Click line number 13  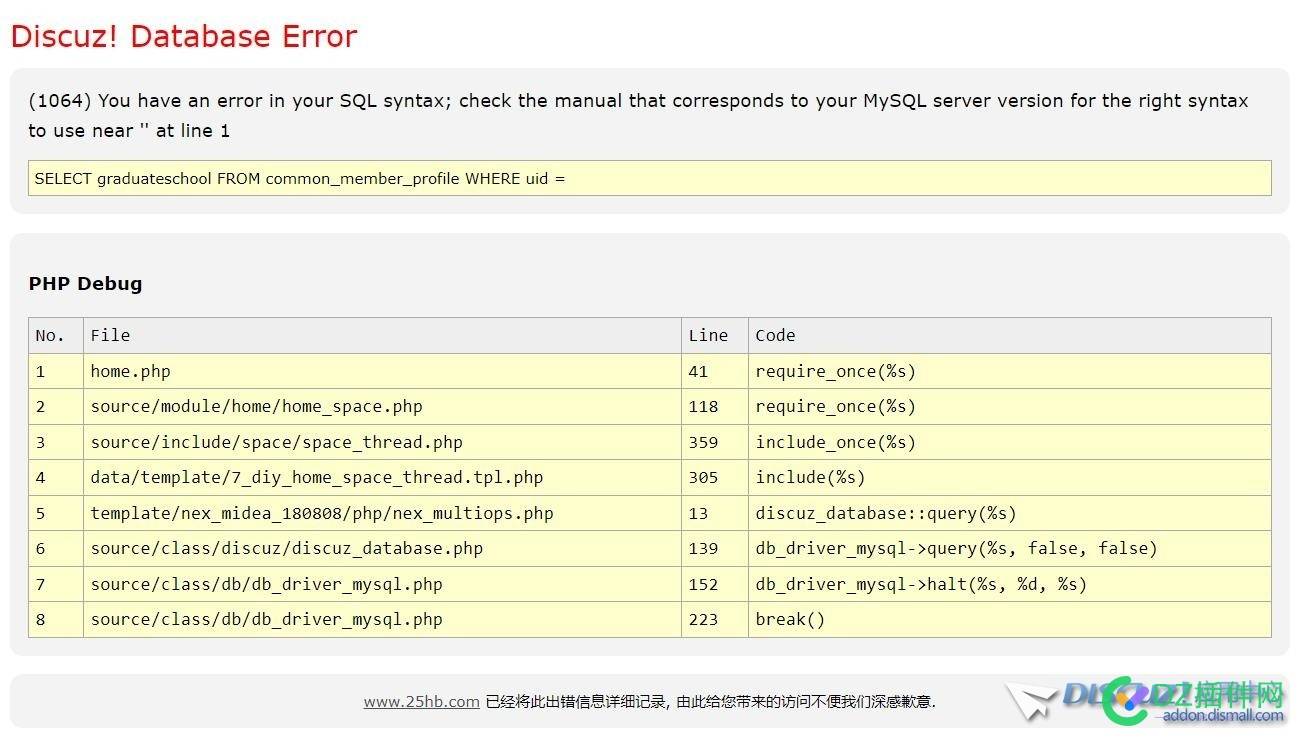click(x=715, y=513)
